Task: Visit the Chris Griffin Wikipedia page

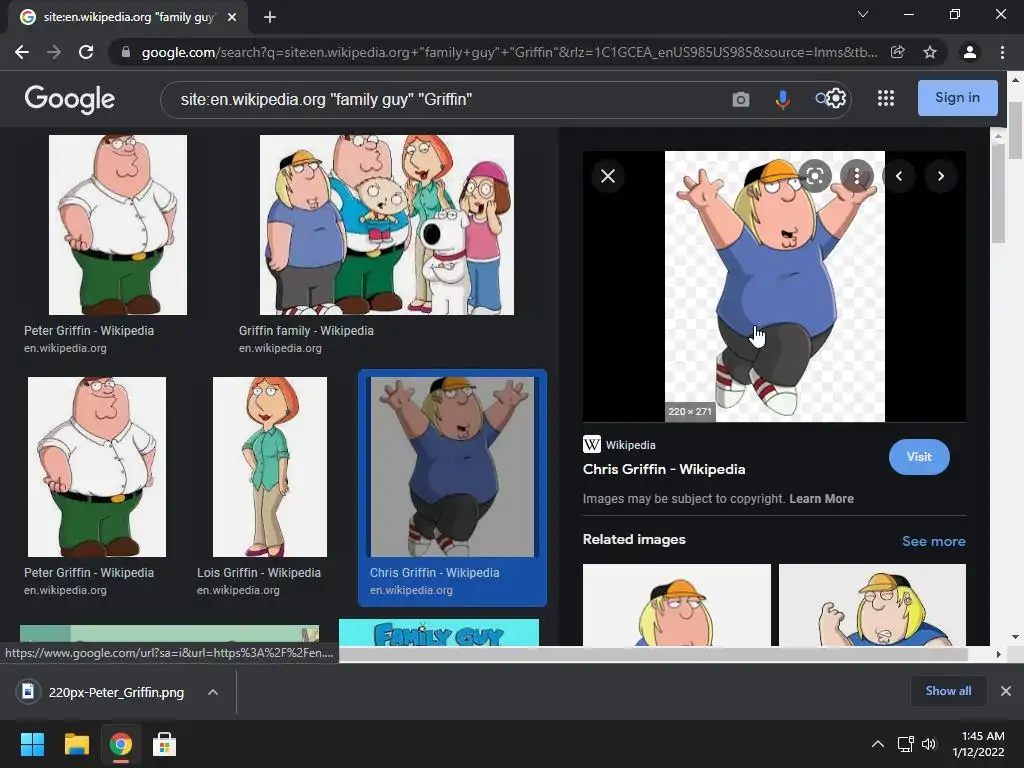Action: [x=919, y=457]
